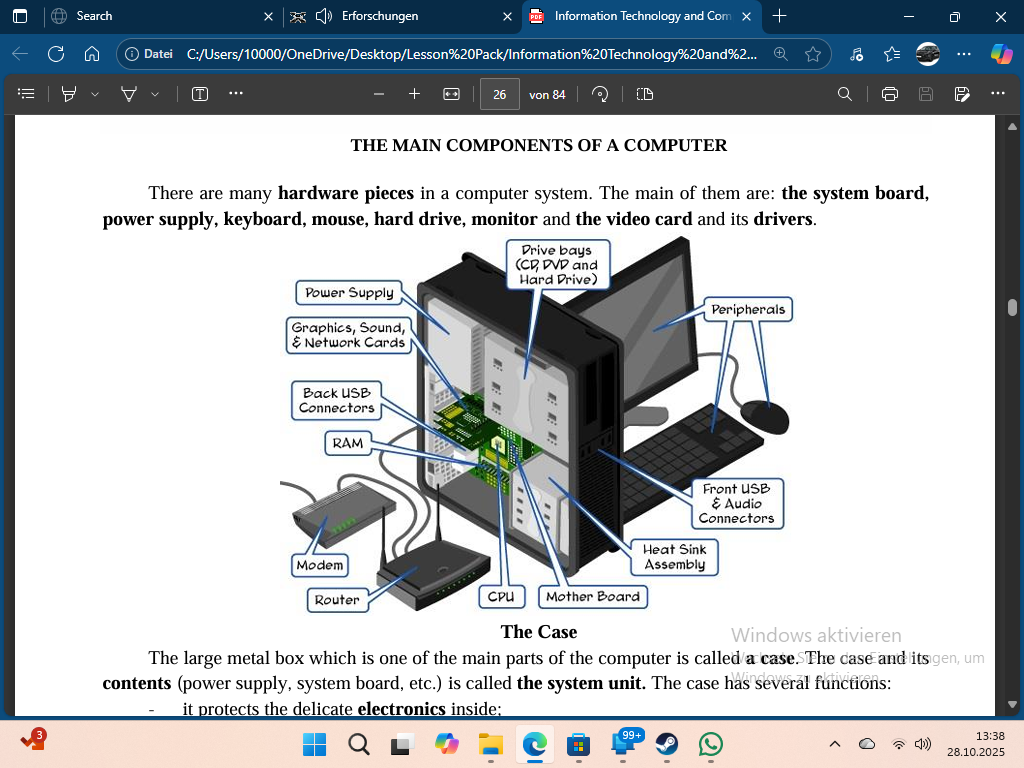The image size is (1024, 768).
Task: Toggle fit to width view
Action: (451, 94)
